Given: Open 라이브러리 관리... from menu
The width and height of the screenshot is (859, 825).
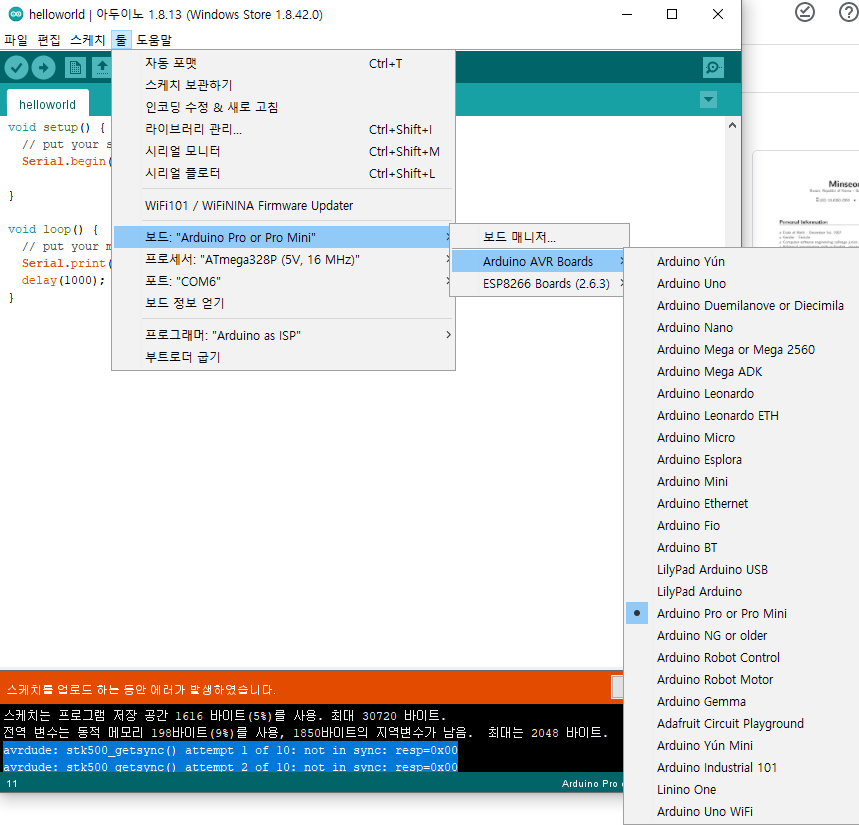Looking at the screenshot, I should pyautogui.click(x=284, y=129).
